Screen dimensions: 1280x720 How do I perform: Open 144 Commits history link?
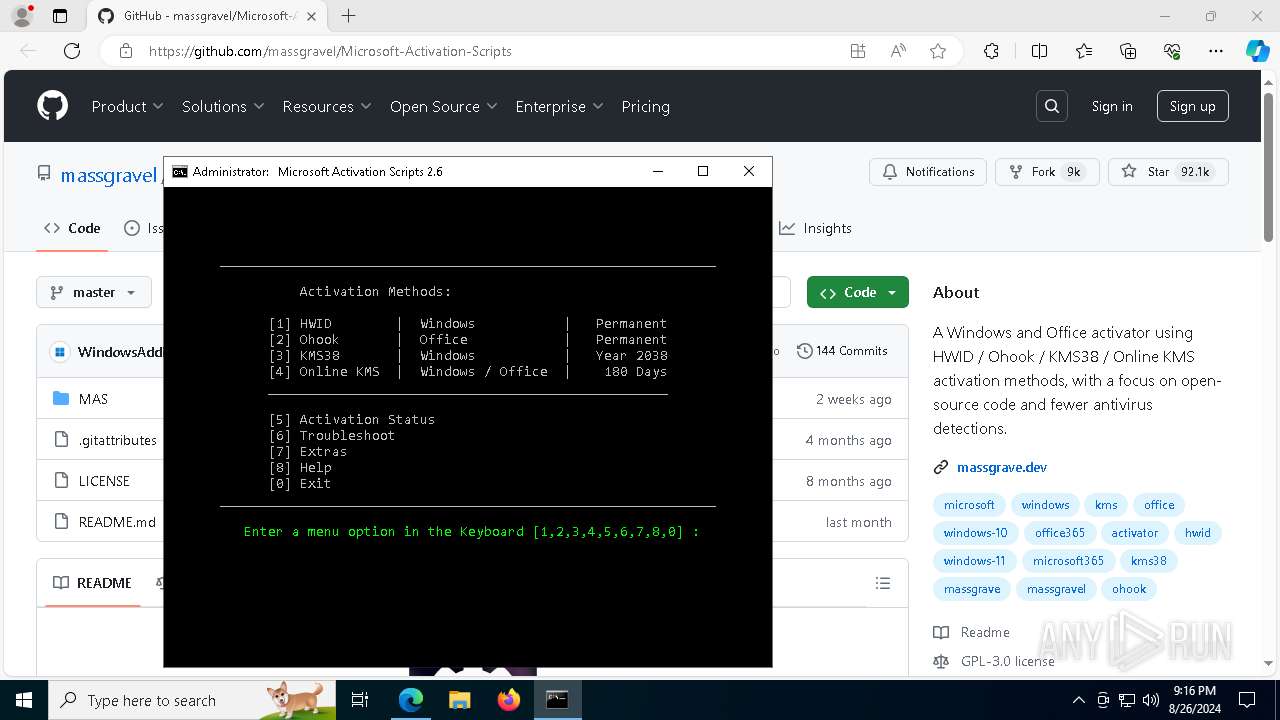coord(842,351)
